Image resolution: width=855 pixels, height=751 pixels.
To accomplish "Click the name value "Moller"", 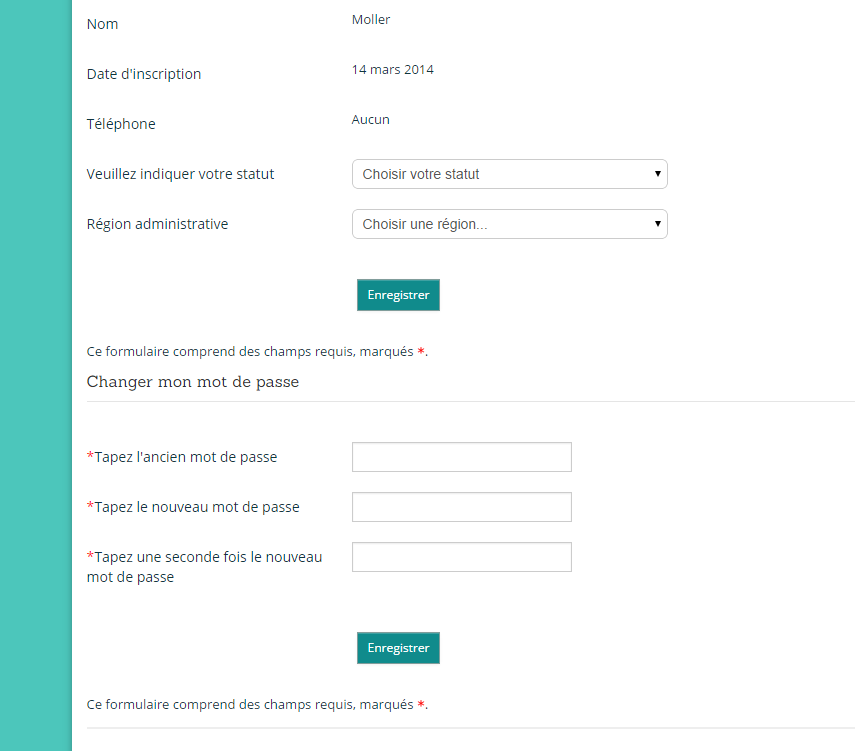I will 371,20.
